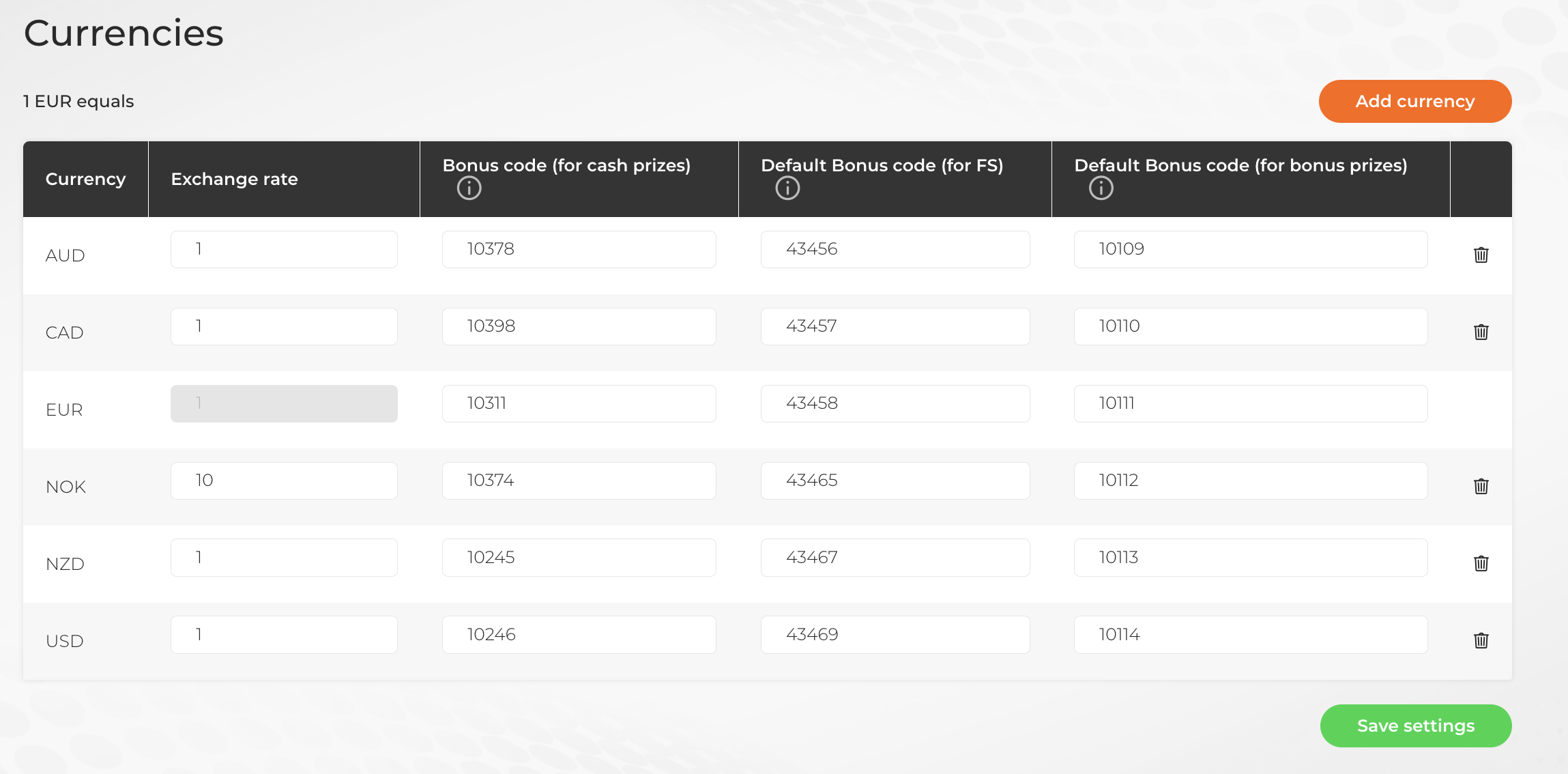The width and height of the screenshot is (1568, 774).
Task: Click the Add currency button
Action: point(1414,101)
